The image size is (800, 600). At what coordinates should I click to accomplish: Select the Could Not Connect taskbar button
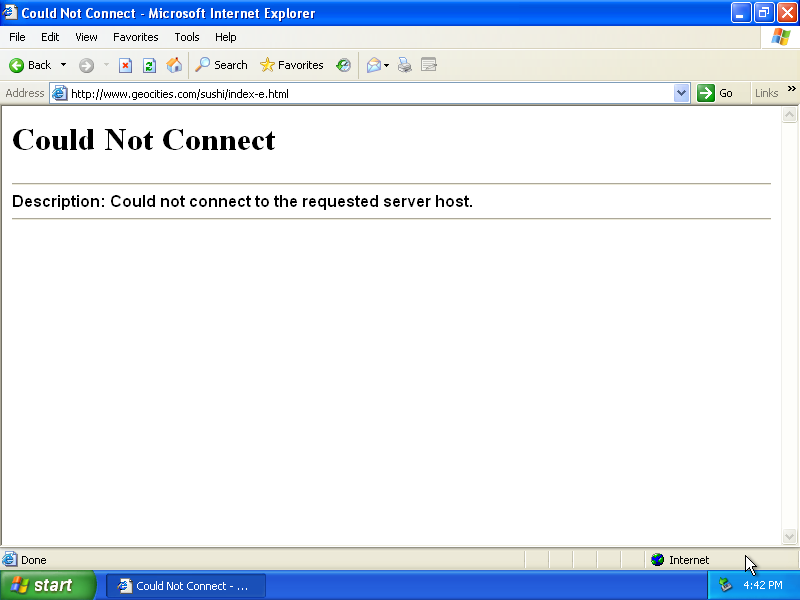[x=186, y=586]
